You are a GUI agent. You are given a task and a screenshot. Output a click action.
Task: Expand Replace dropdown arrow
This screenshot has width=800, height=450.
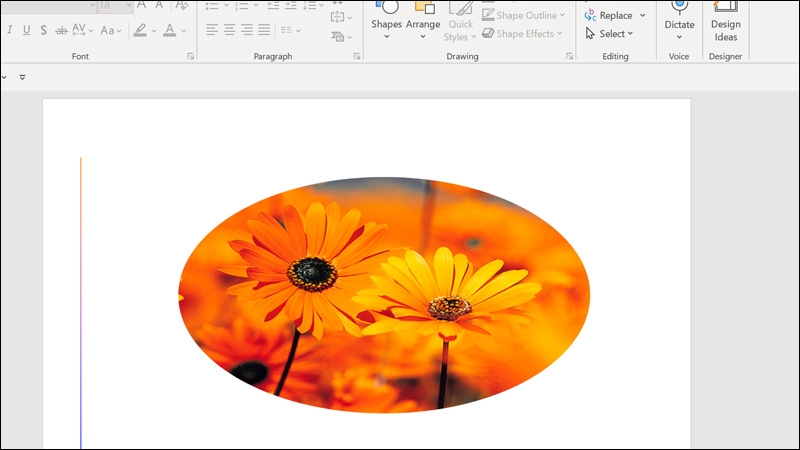(x=642, y=15)
